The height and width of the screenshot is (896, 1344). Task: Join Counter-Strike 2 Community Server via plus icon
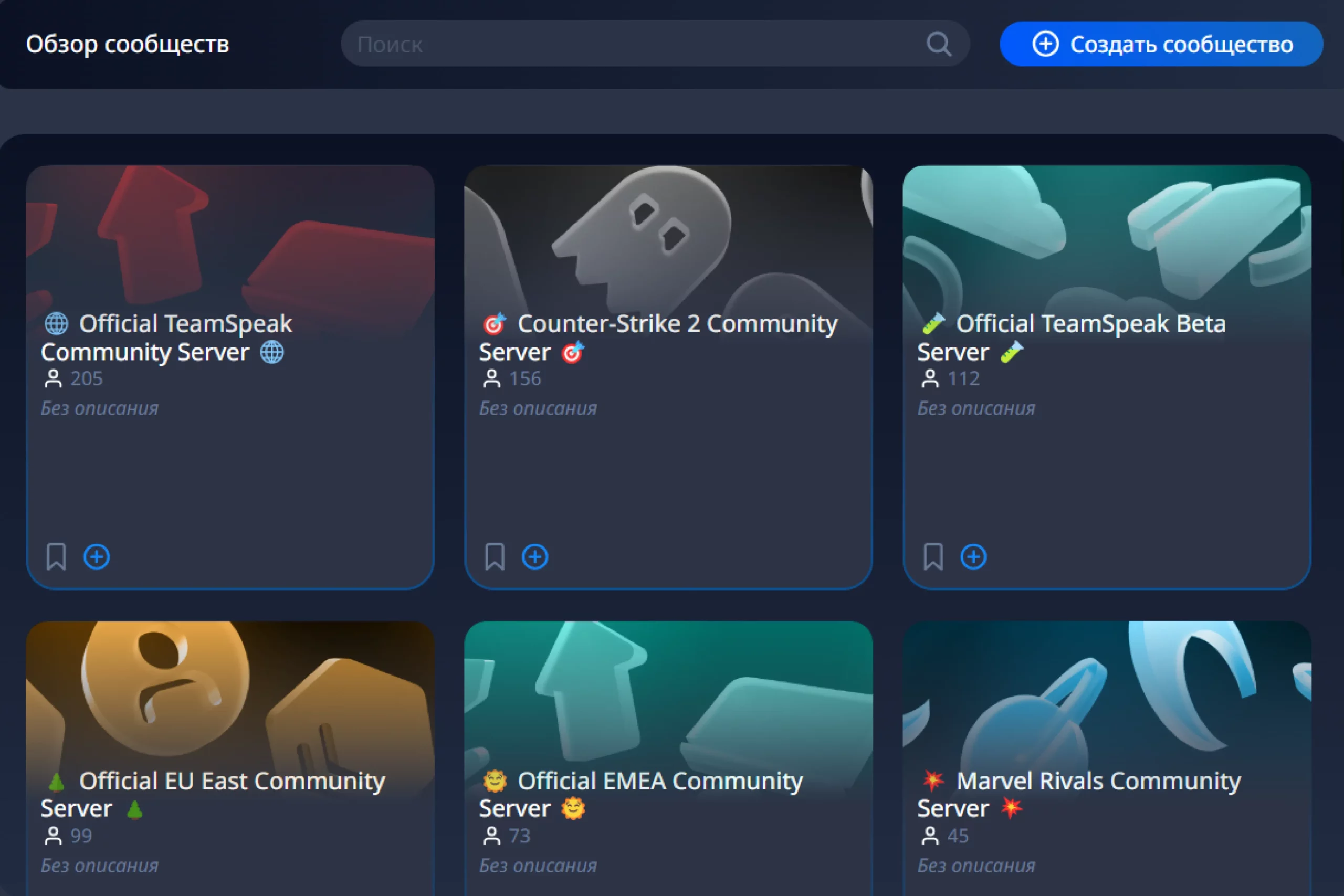(535, 556)
